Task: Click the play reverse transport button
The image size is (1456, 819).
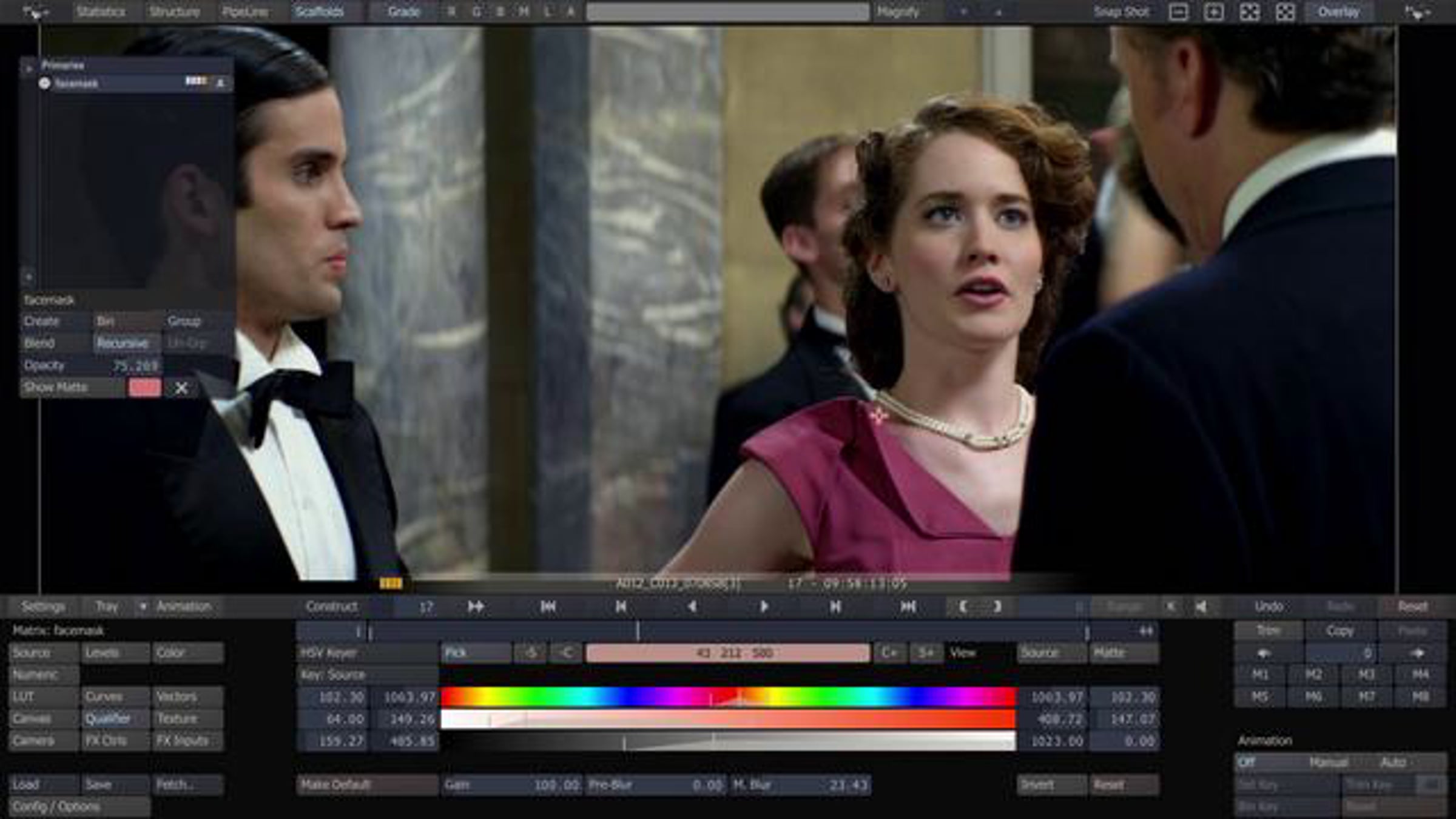Action: pyautogui.click(x=692, y=607)
